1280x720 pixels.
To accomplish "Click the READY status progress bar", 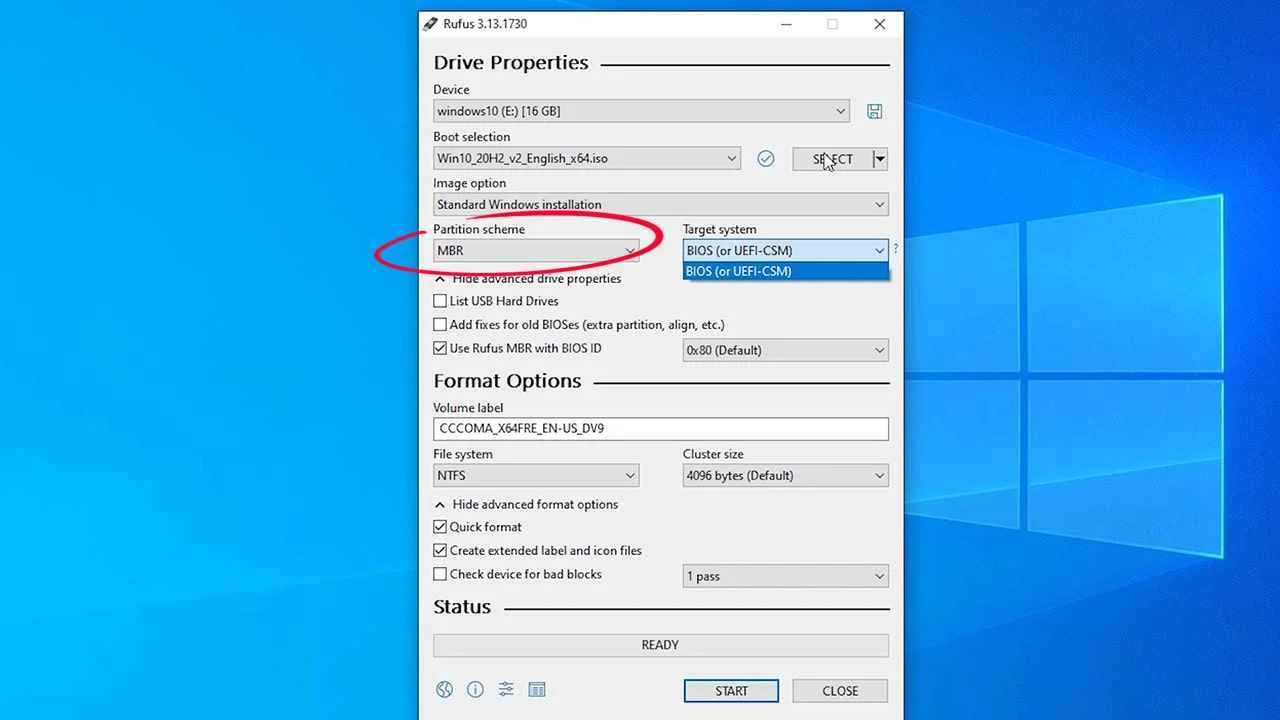I will [x=661, y=645].
